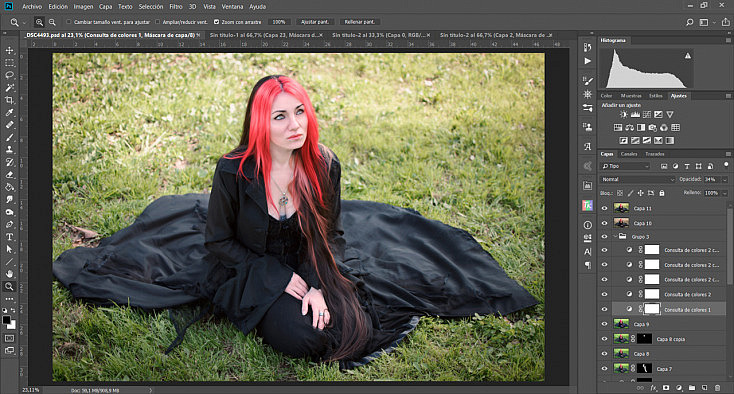
Task: Open the Layers panel flyout menu
Action: [728, 154]
